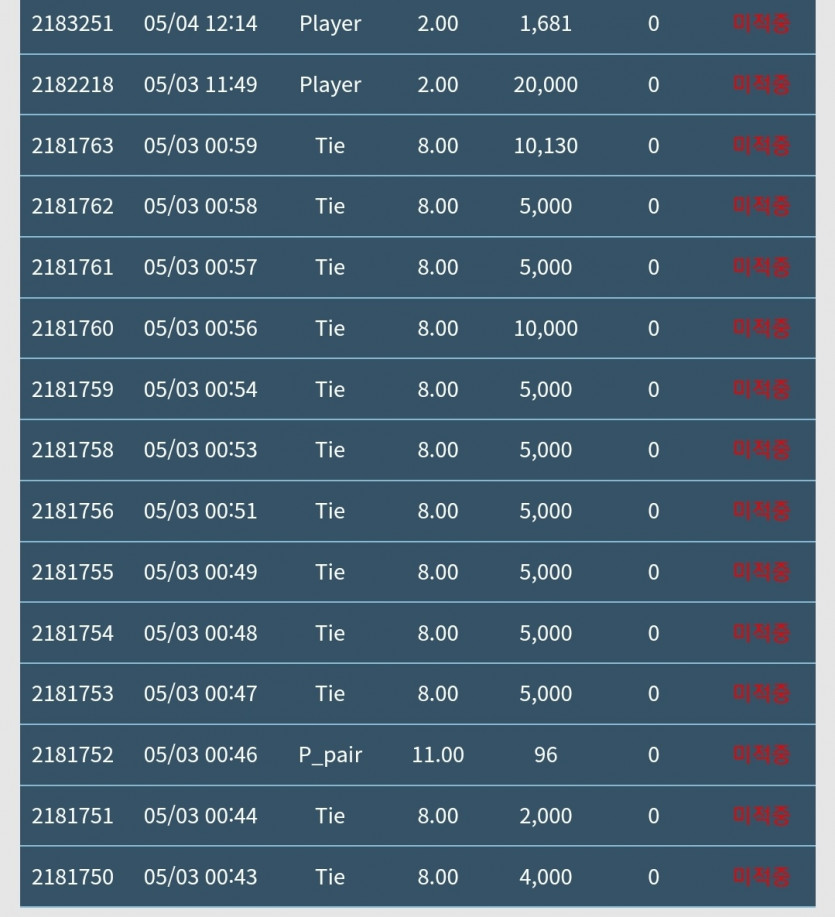Image resolution: width=835 pixels, height=917 pixels.
Task: Click Tie label on row 2181755
Action: coord(330,572)
